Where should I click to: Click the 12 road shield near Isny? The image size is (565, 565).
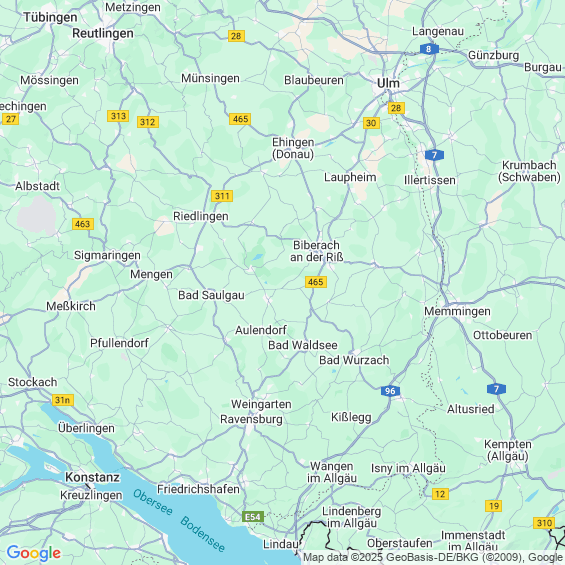440,494
